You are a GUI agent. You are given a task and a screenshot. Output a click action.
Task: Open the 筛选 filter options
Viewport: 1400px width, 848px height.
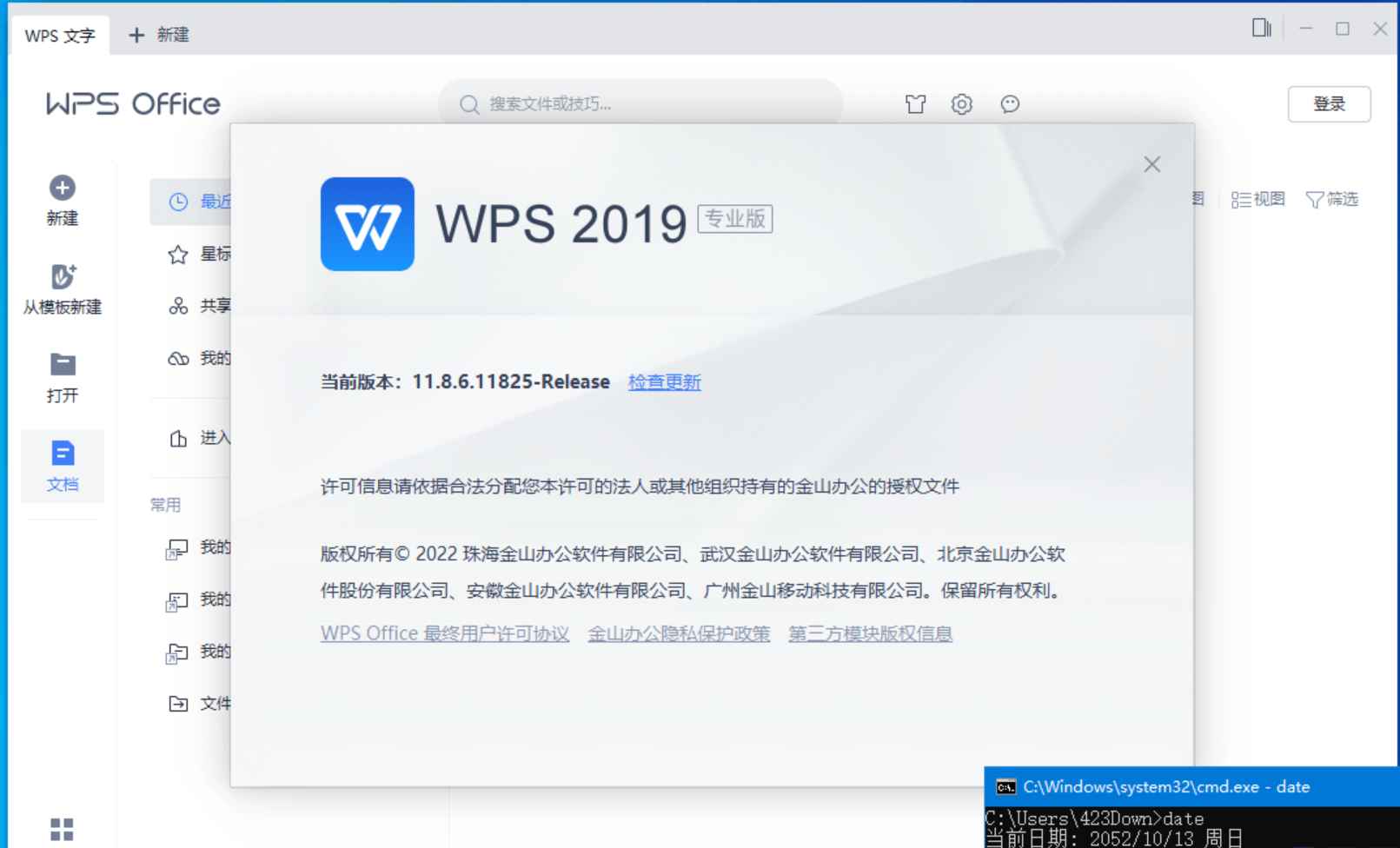coord(1331,198)
